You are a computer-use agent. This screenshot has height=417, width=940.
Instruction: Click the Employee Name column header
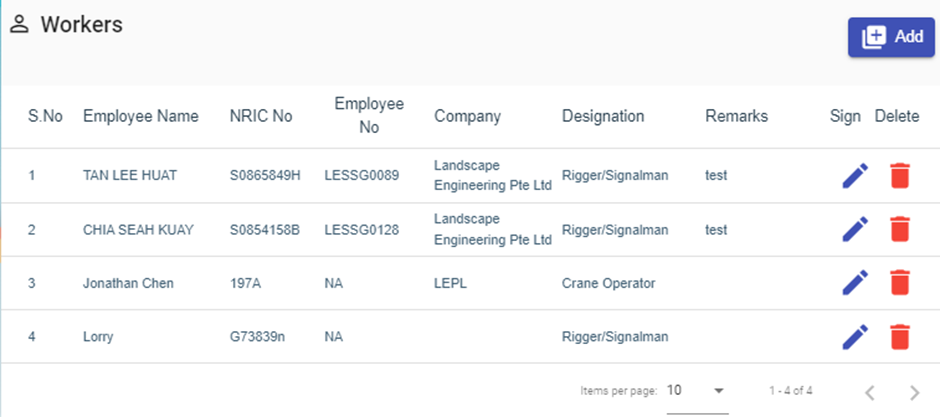(141, 116)
